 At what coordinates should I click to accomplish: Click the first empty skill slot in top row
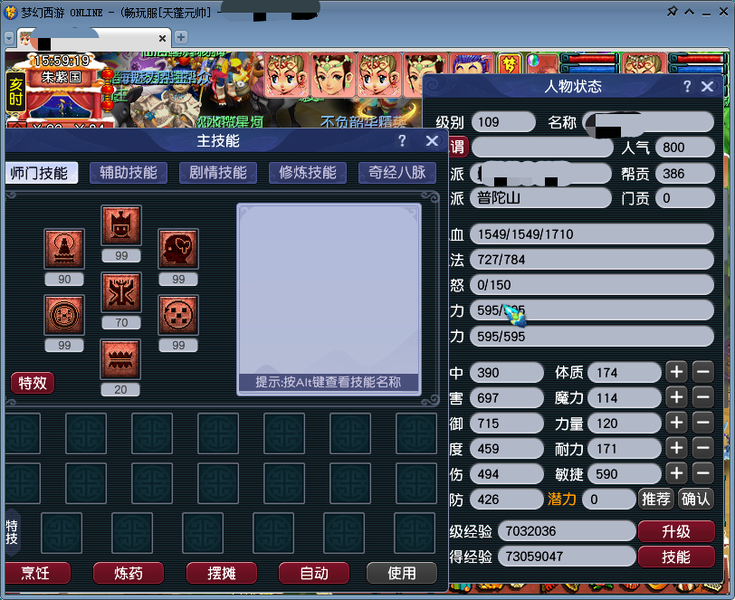(22, 433)
